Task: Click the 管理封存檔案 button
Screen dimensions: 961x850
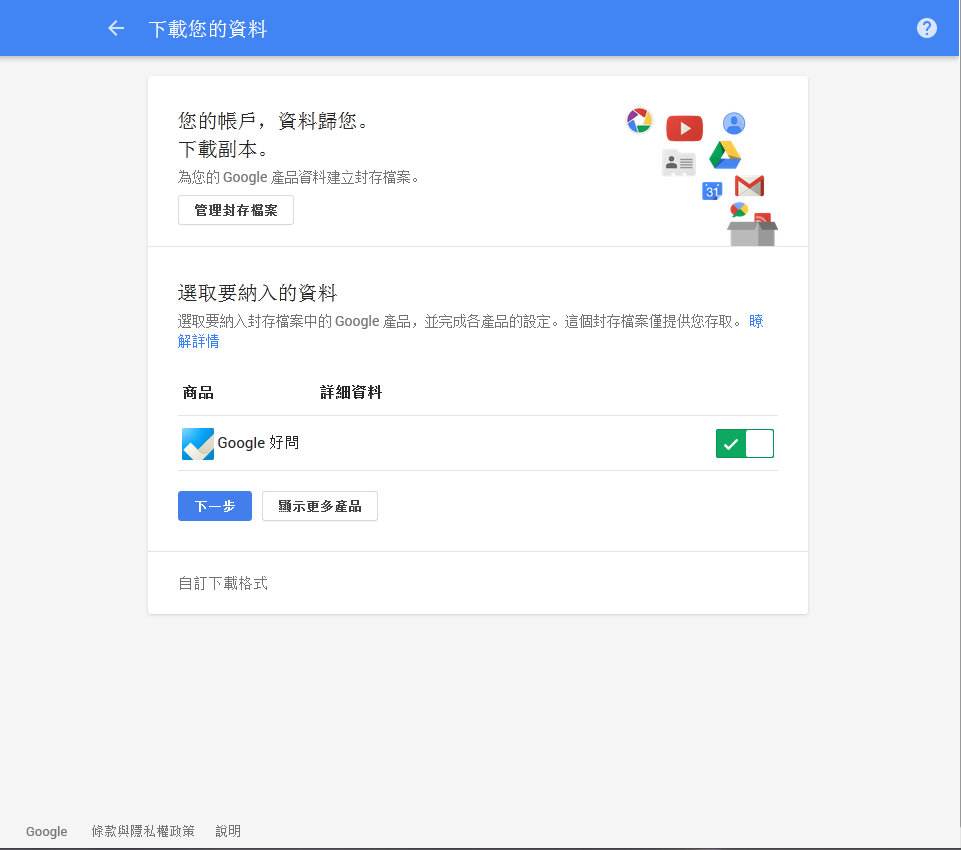Action: point(235,210)
